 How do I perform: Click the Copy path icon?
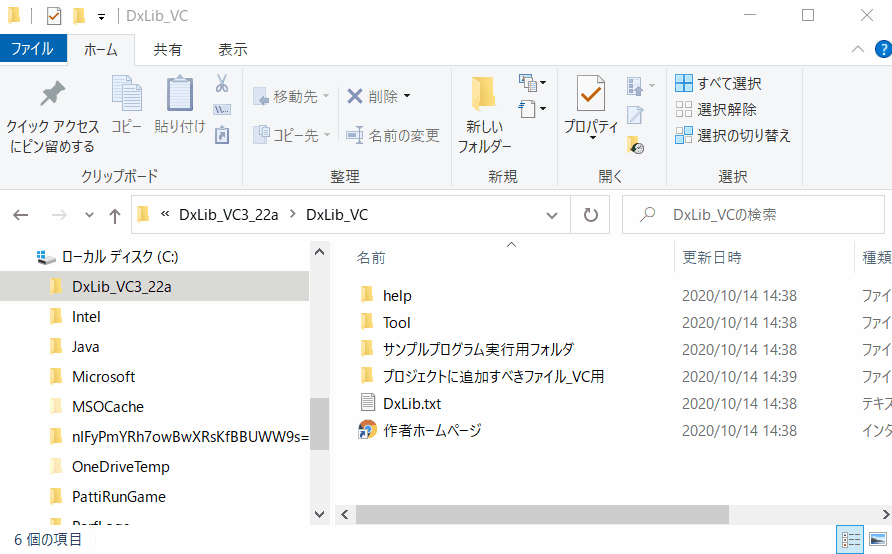(222, 109)
